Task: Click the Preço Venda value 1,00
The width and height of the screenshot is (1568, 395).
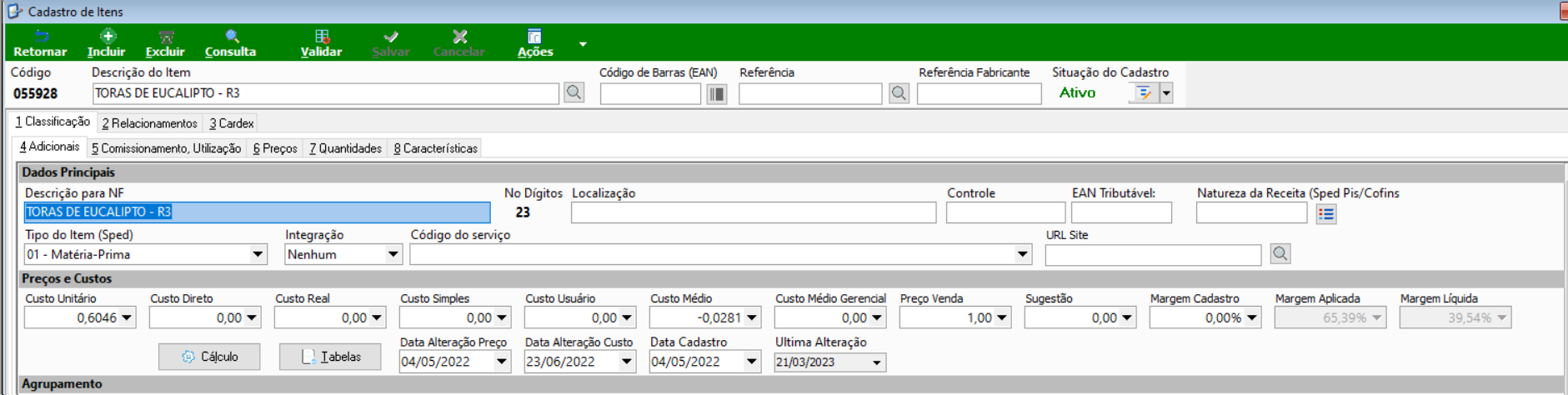Action: click(979, 317)
